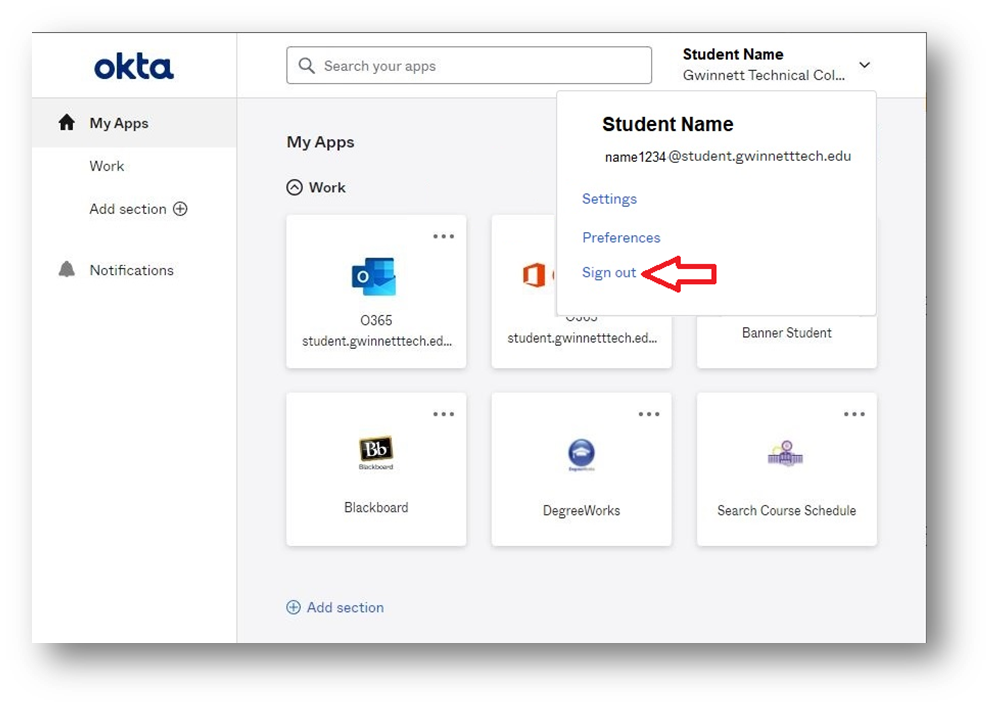Click Gwinnett Technical Col... in header

click(764, 75)
